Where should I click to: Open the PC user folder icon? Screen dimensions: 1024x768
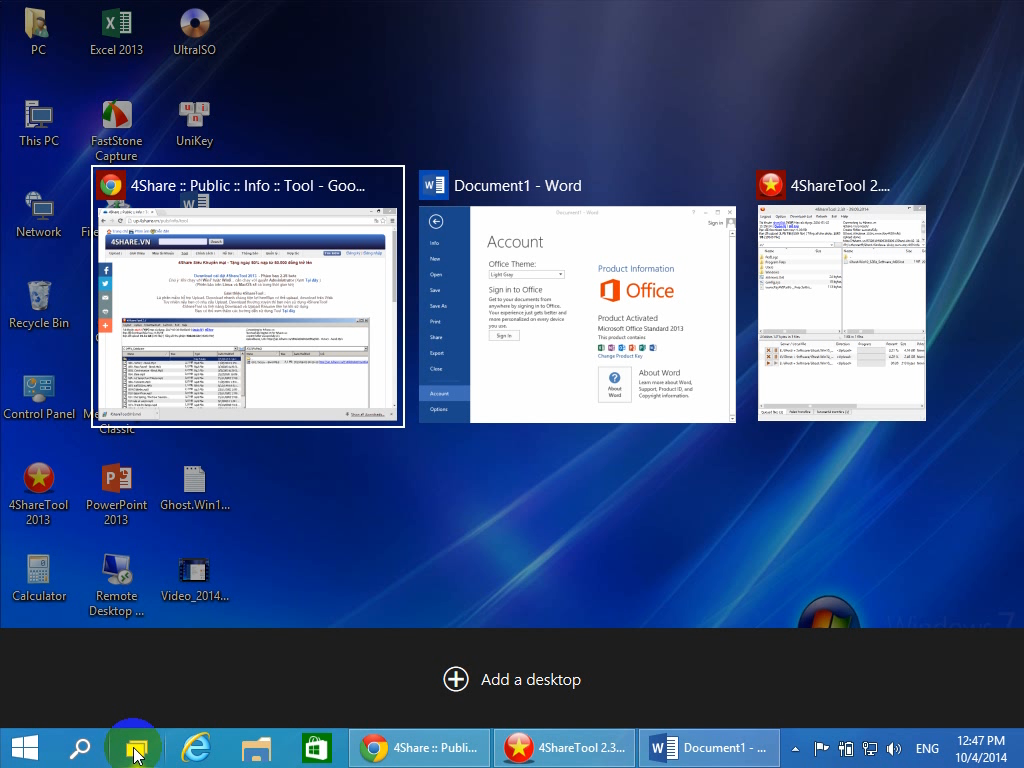[x=39, y=31]
